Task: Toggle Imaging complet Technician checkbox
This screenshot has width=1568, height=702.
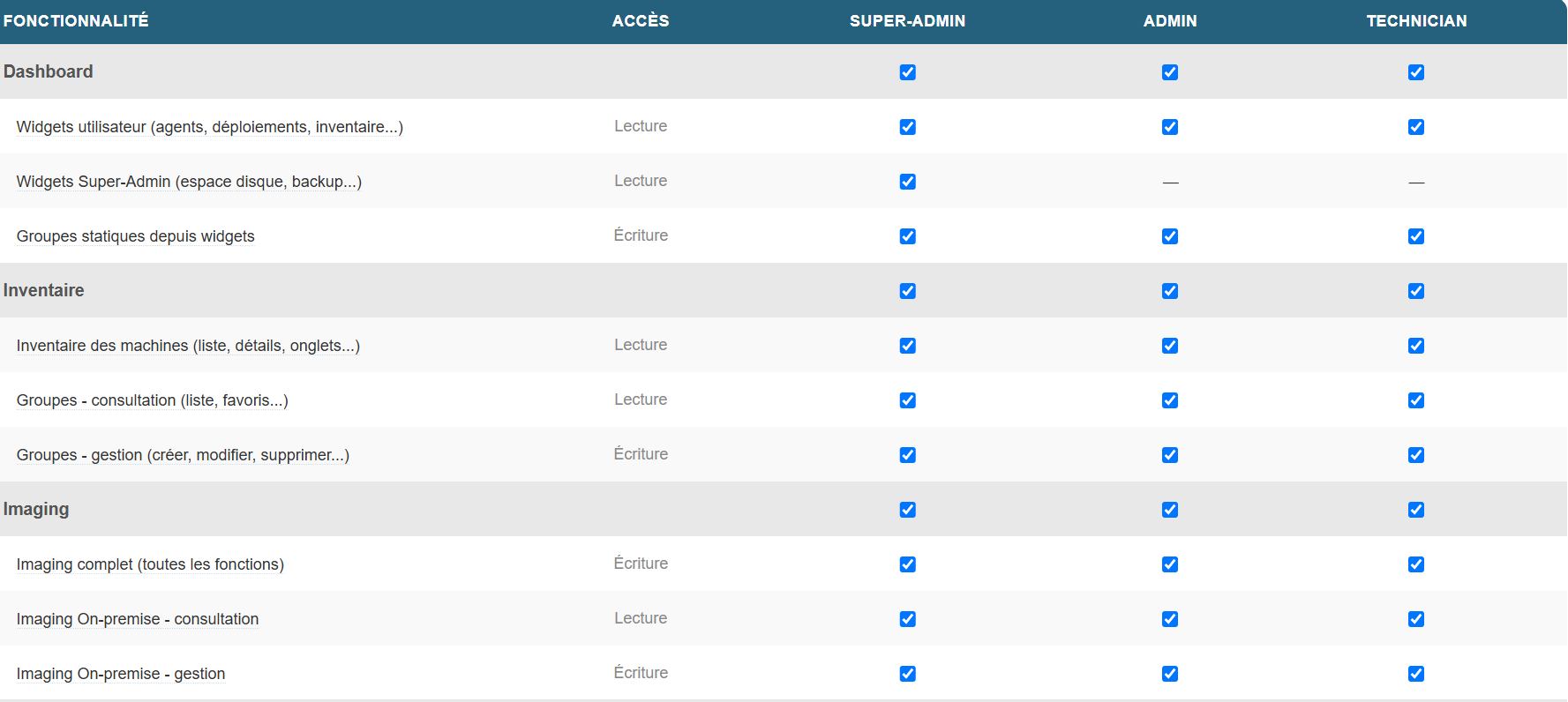Action: tap(1416, 564)
